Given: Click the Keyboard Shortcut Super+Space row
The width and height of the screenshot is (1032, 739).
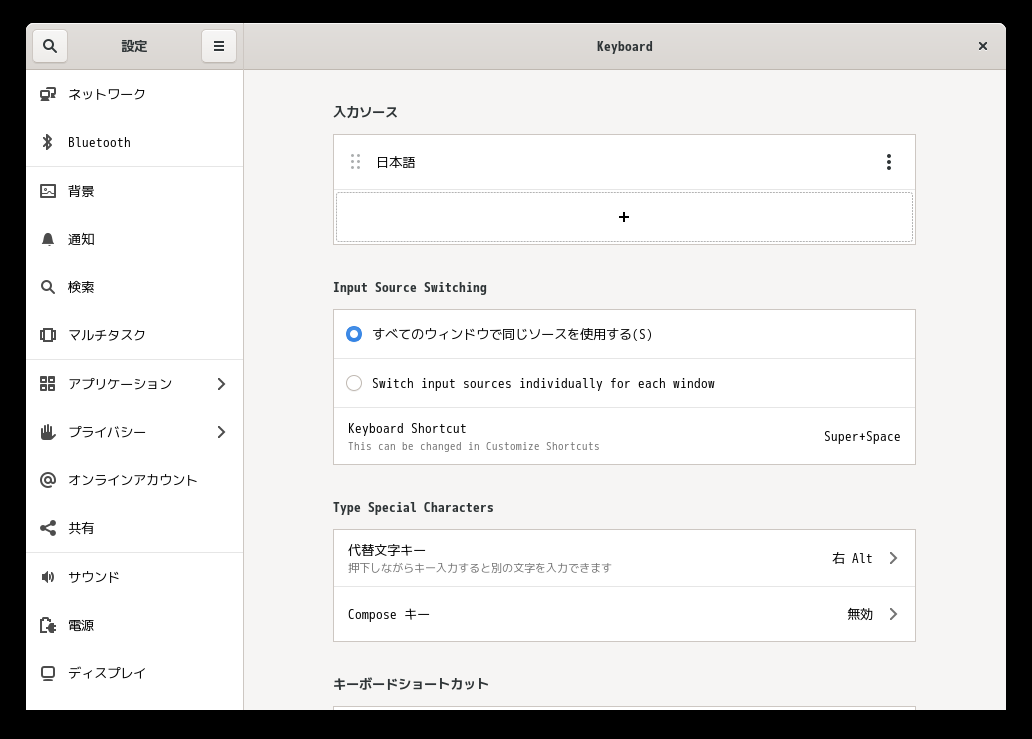Looking at the screenshot, I should pyautogui.click(x=624, y=436).
